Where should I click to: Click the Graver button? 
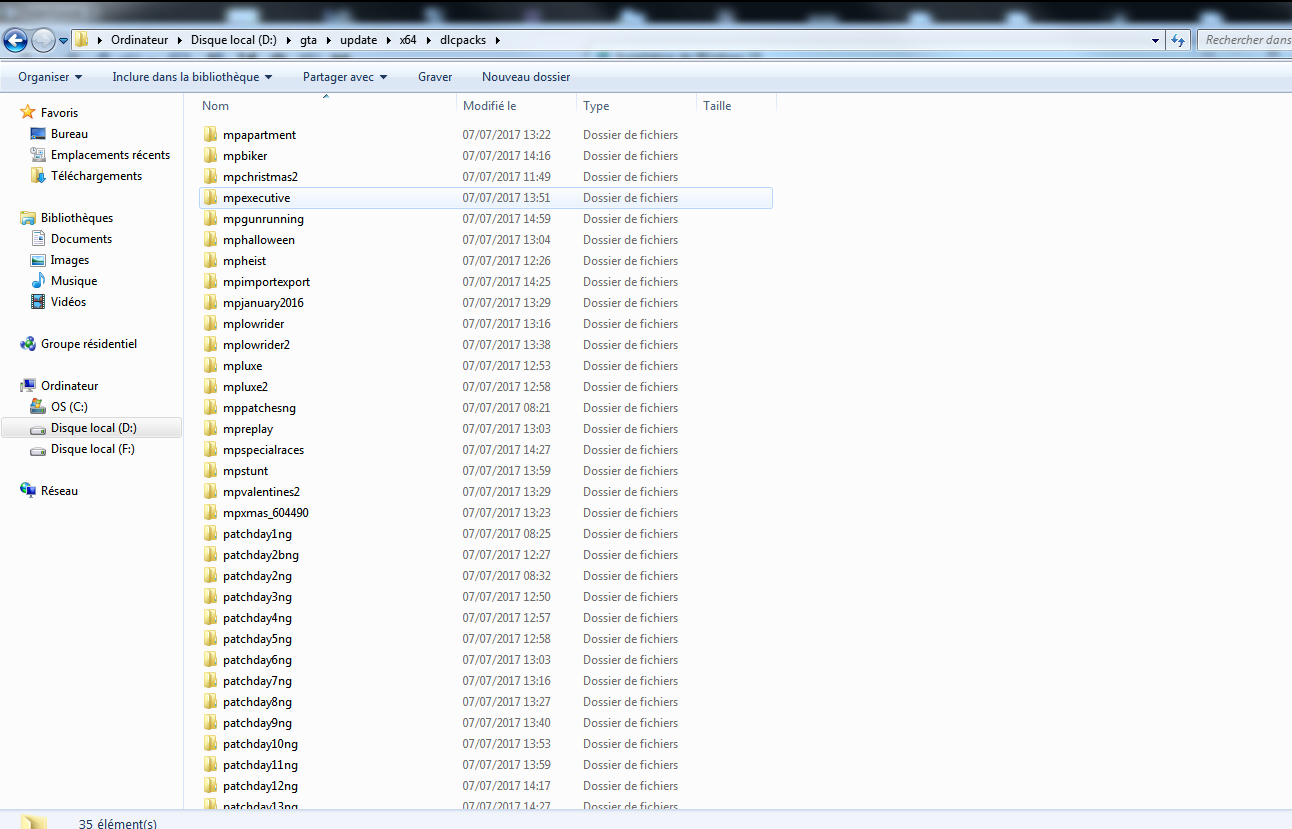click(435, 77)
